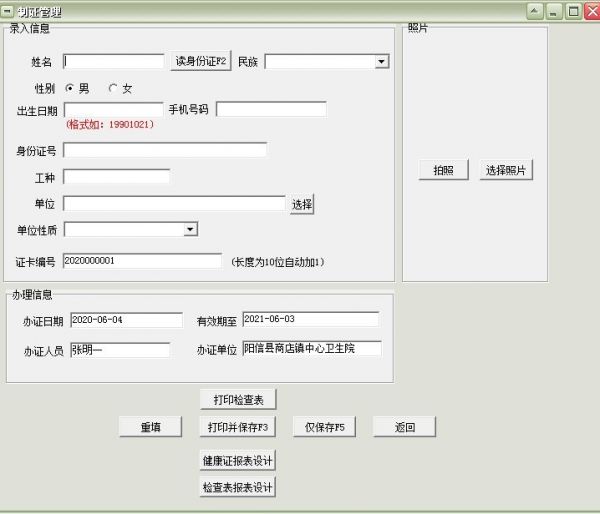This screenshot has height=514, width=600.
Task: Click the 工种 input field
Action: (116, 176)
